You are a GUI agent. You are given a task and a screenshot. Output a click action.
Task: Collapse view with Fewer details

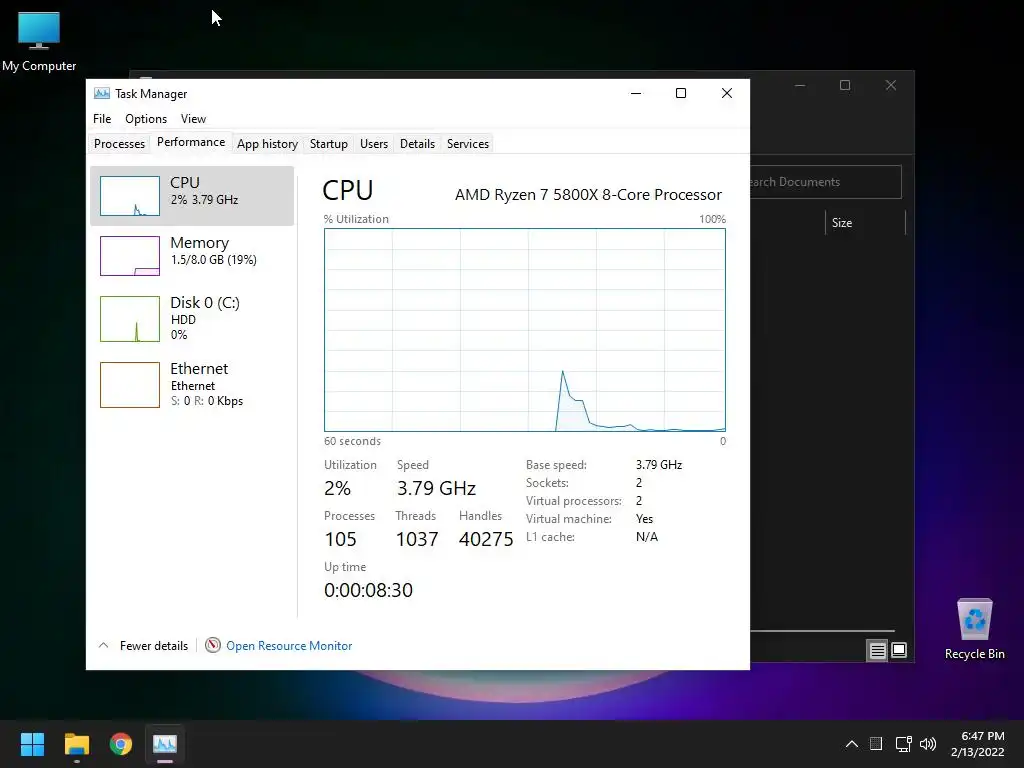pyautogui.click(x=143, y=646)
